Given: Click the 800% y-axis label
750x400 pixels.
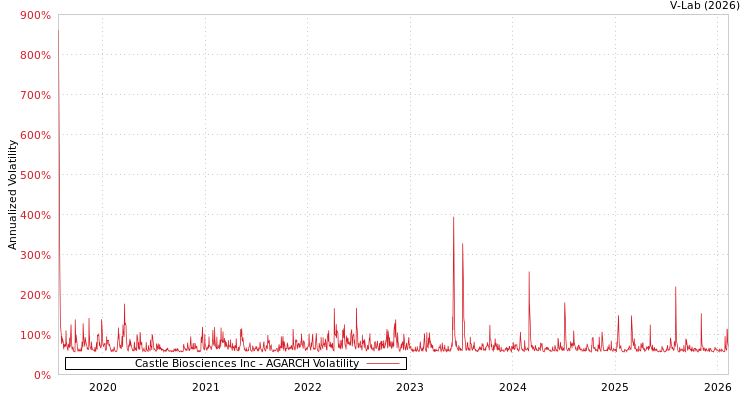Looking at the screenshot, I should [35, 56].
